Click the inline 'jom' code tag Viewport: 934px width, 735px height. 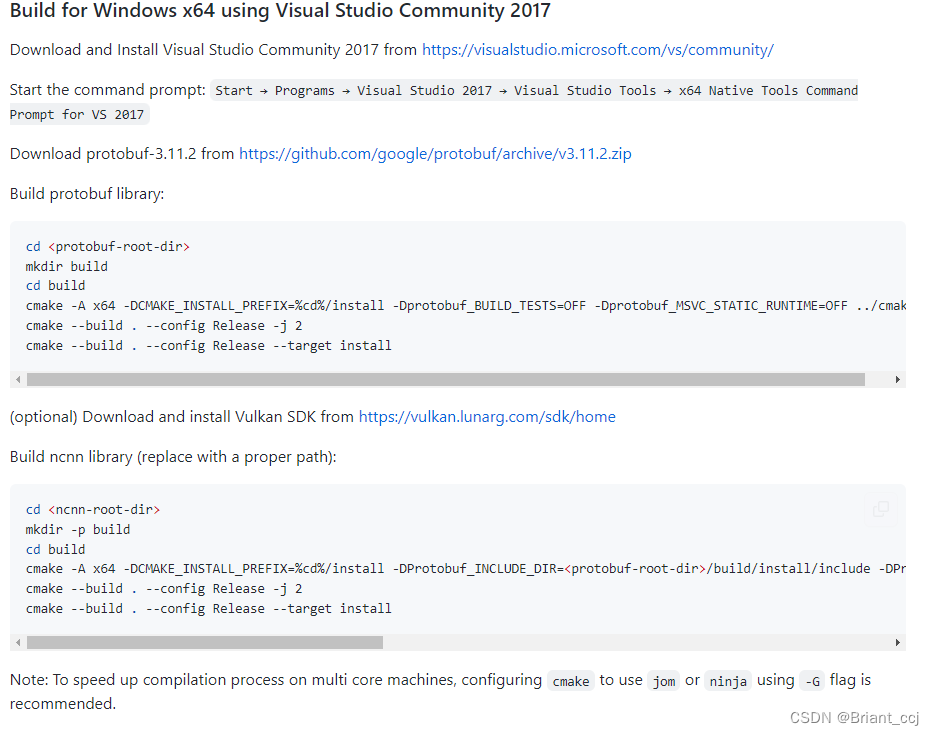(664, 681)
